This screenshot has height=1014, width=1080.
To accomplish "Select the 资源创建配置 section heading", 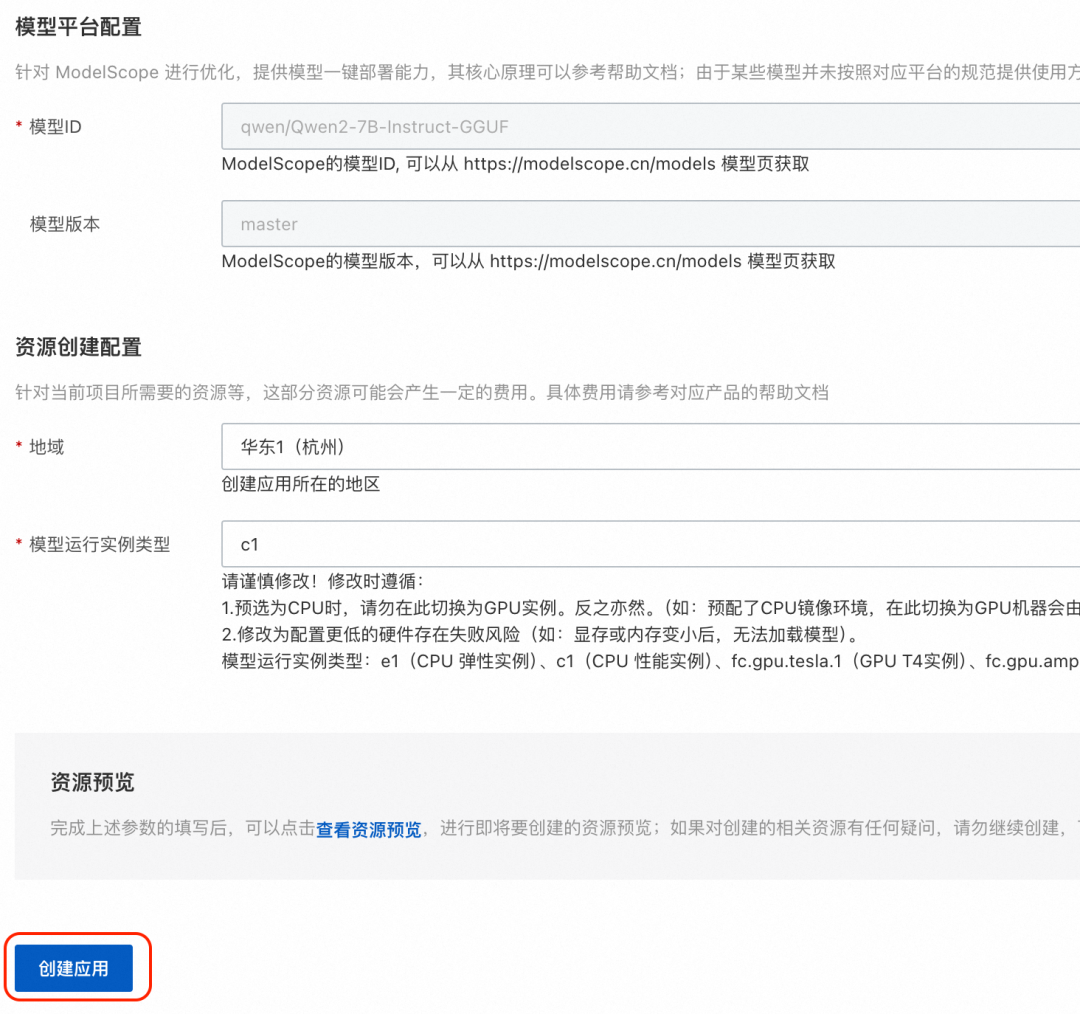I will pyautogui.click(x=78, y=347).
